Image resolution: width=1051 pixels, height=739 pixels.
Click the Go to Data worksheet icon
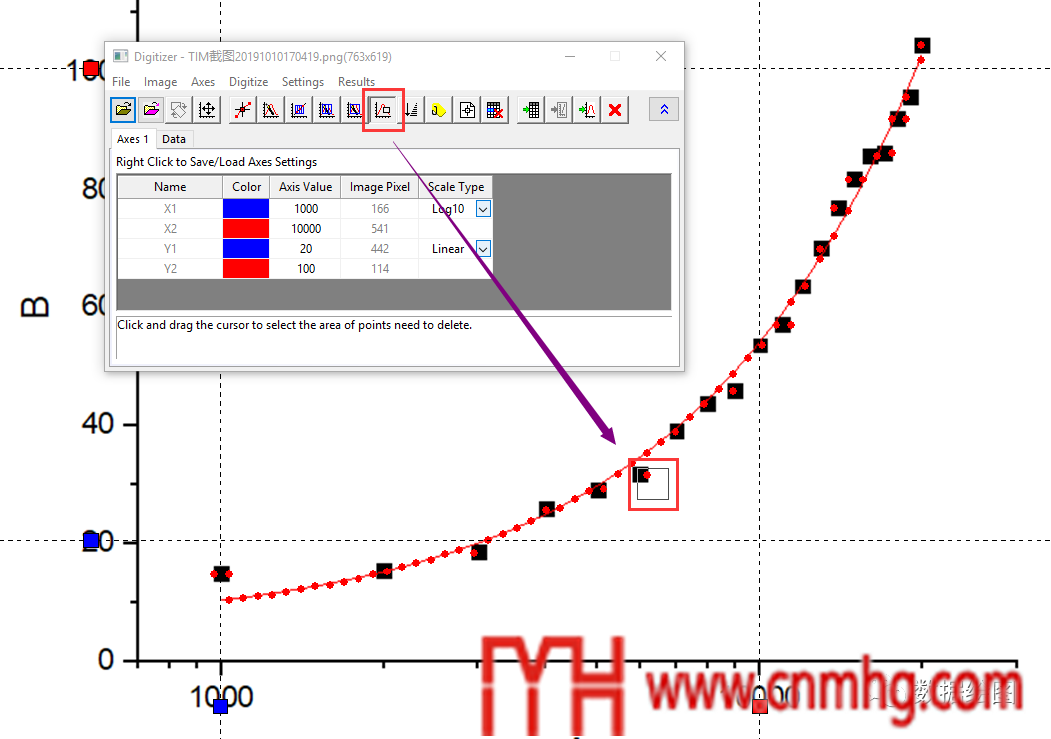pos(531,110)
